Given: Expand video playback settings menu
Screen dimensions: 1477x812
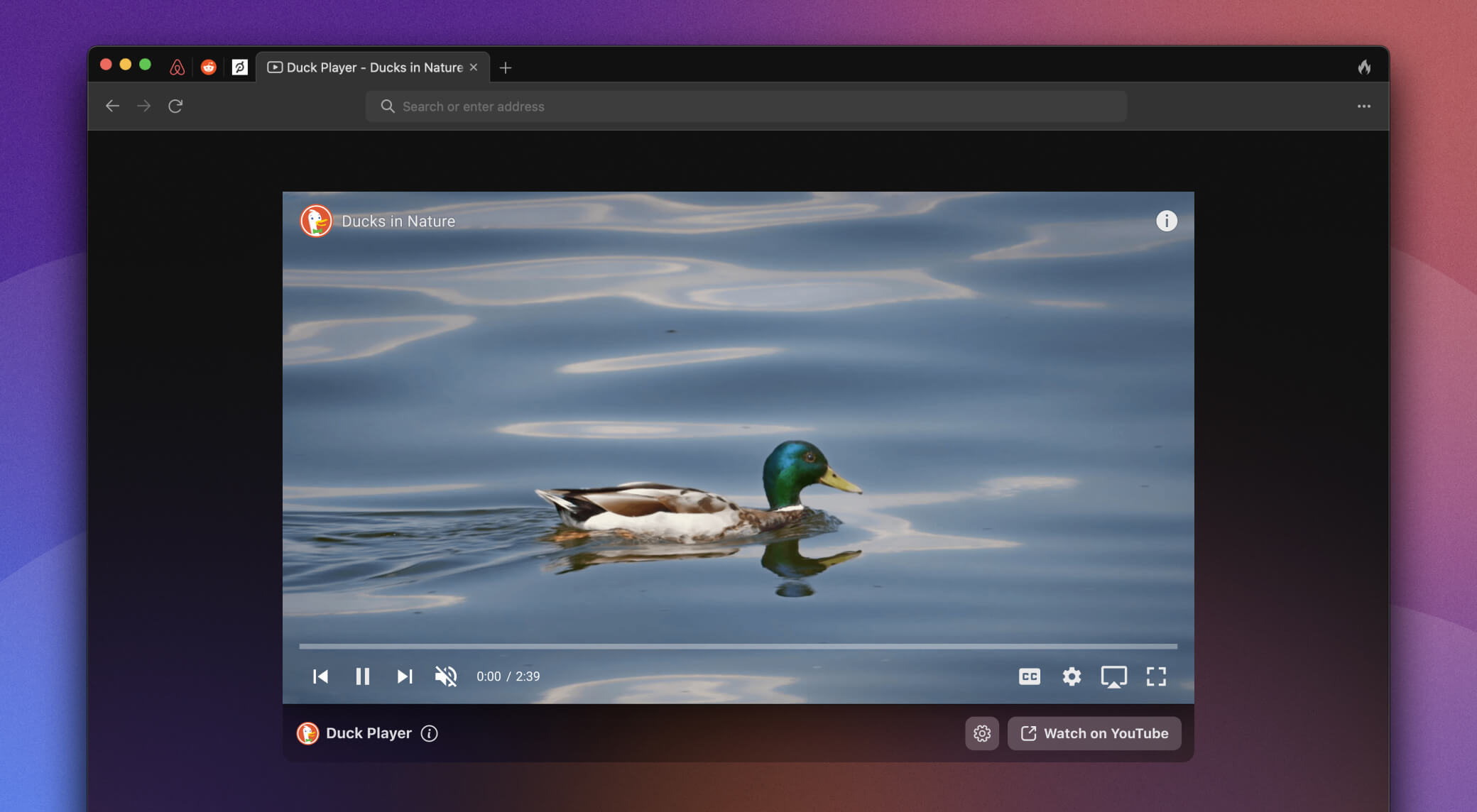Looking at the screenshot, I should coord(1071,676).
